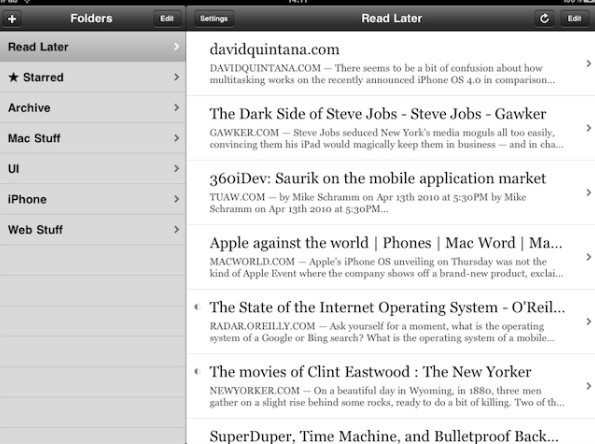595x444 pixels.
Task: Click chevron of Dark Side of Steve Jobs article
Action: (589, 128)
